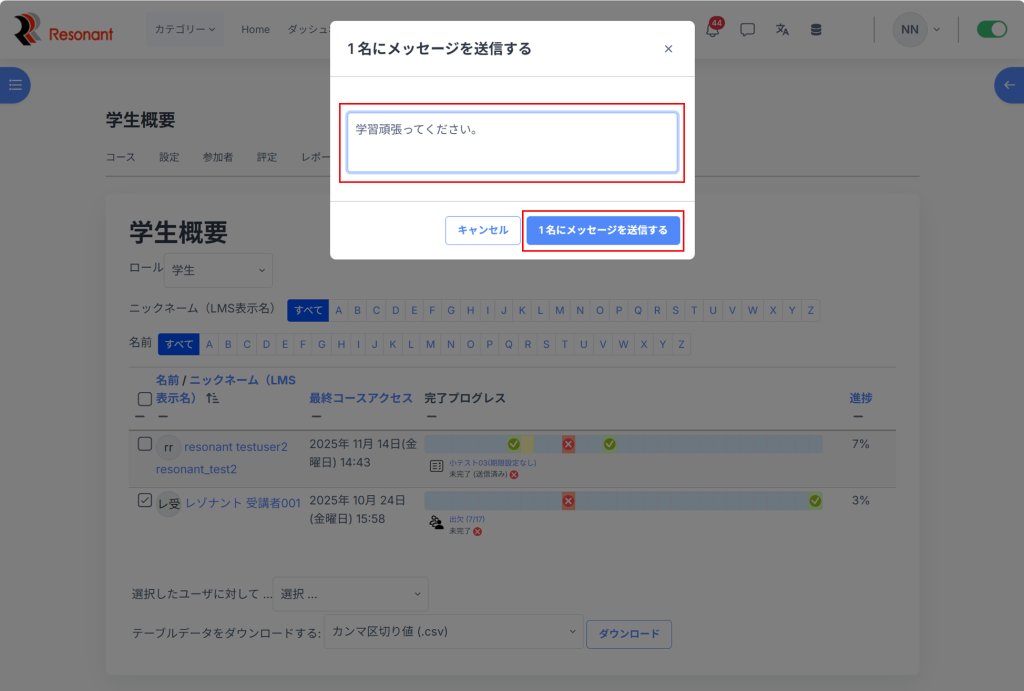Switch to the 参加者 tab
Image resolution: width=1024 pixels, height=691 pixels.
point(217,157)
